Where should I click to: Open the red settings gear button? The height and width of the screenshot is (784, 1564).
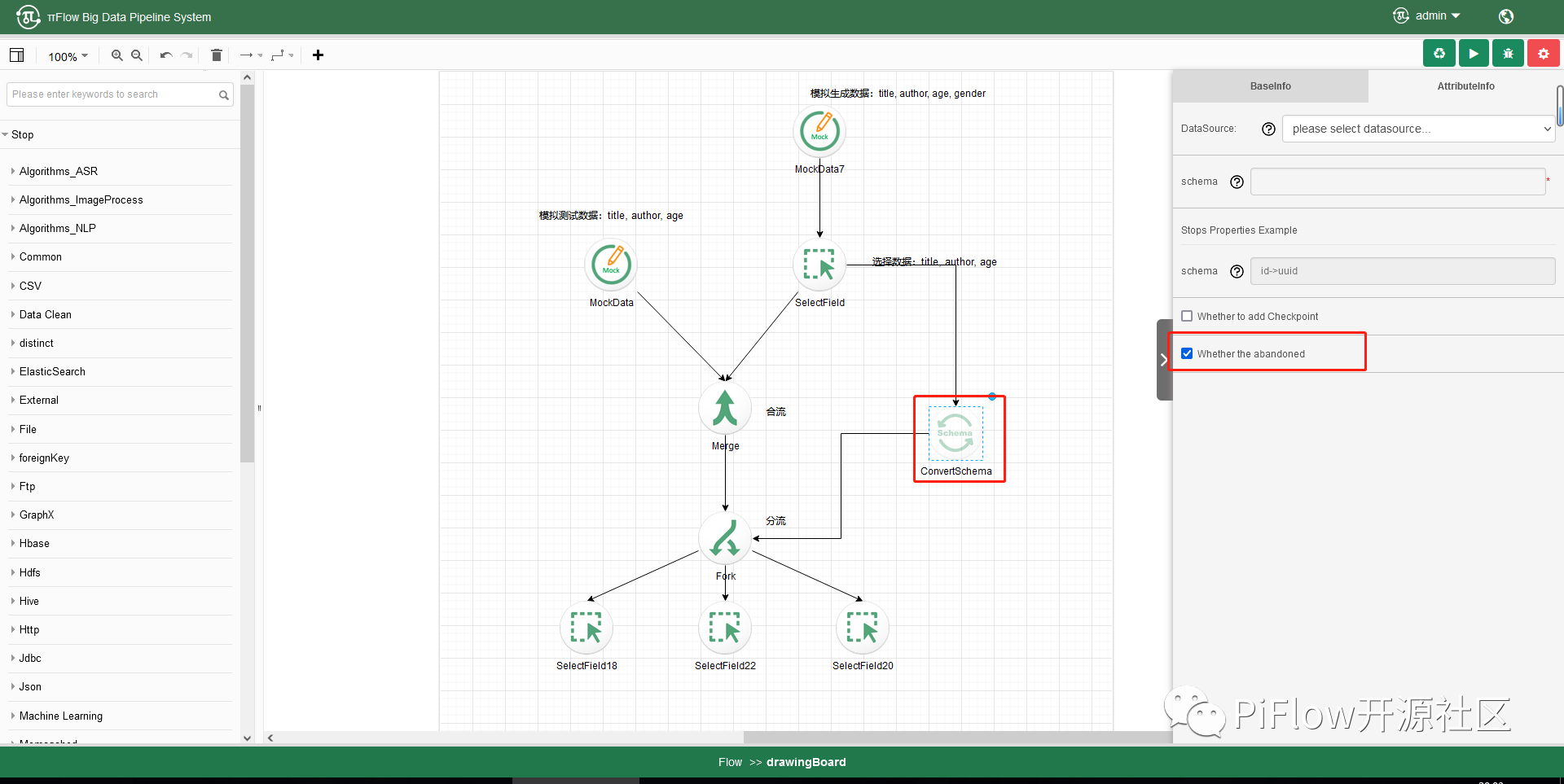click(x=1543, y=54)
